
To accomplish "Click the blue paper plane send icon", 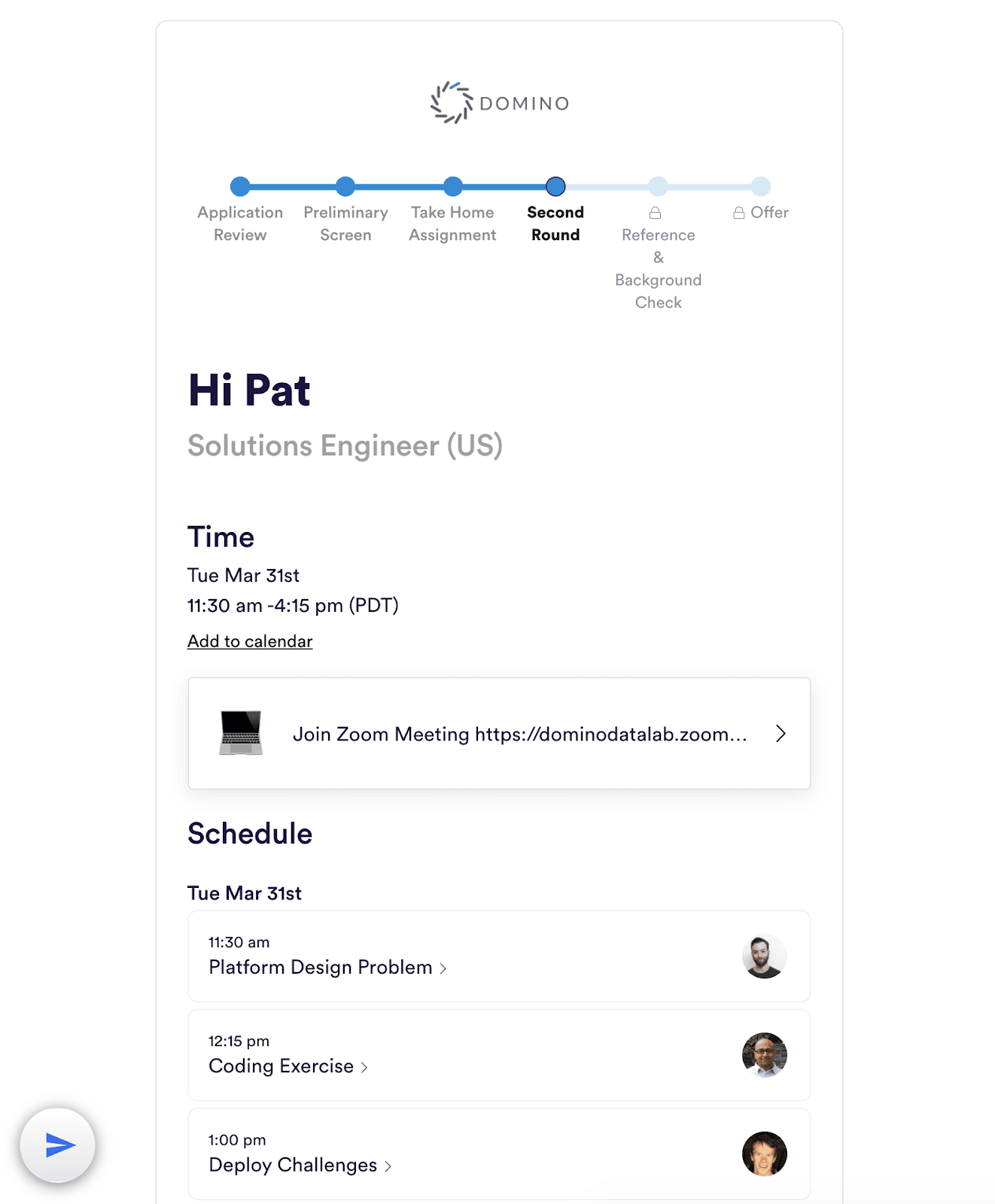I will tap(59, 1145).
